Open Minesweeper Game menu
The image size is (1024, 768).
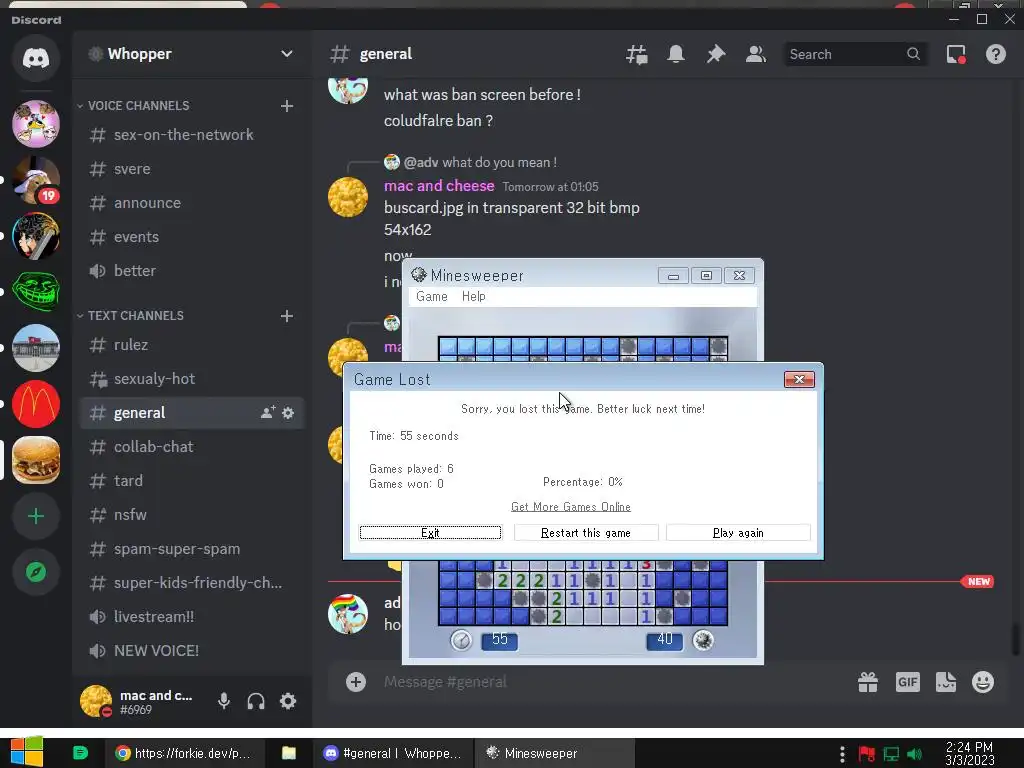click(432, 296)
